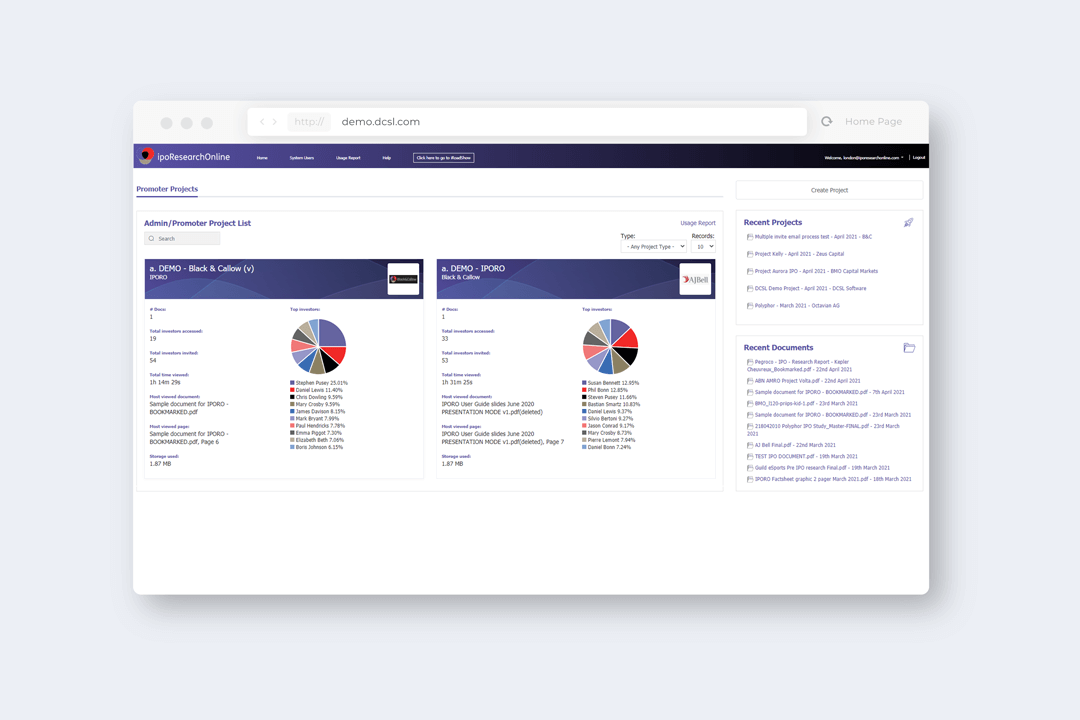Screen dimensions: 1080x720
Task: Open Usage Report in the top navigation
Action: (348, 158)
